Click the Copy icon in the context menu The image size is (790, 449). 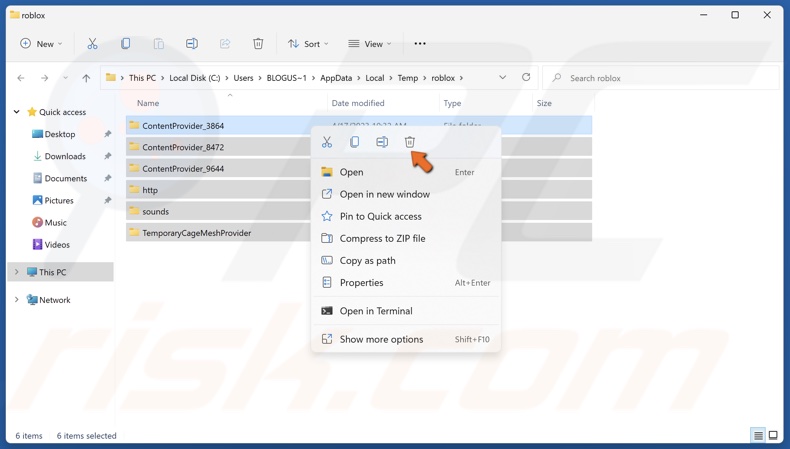pos(355,142)
